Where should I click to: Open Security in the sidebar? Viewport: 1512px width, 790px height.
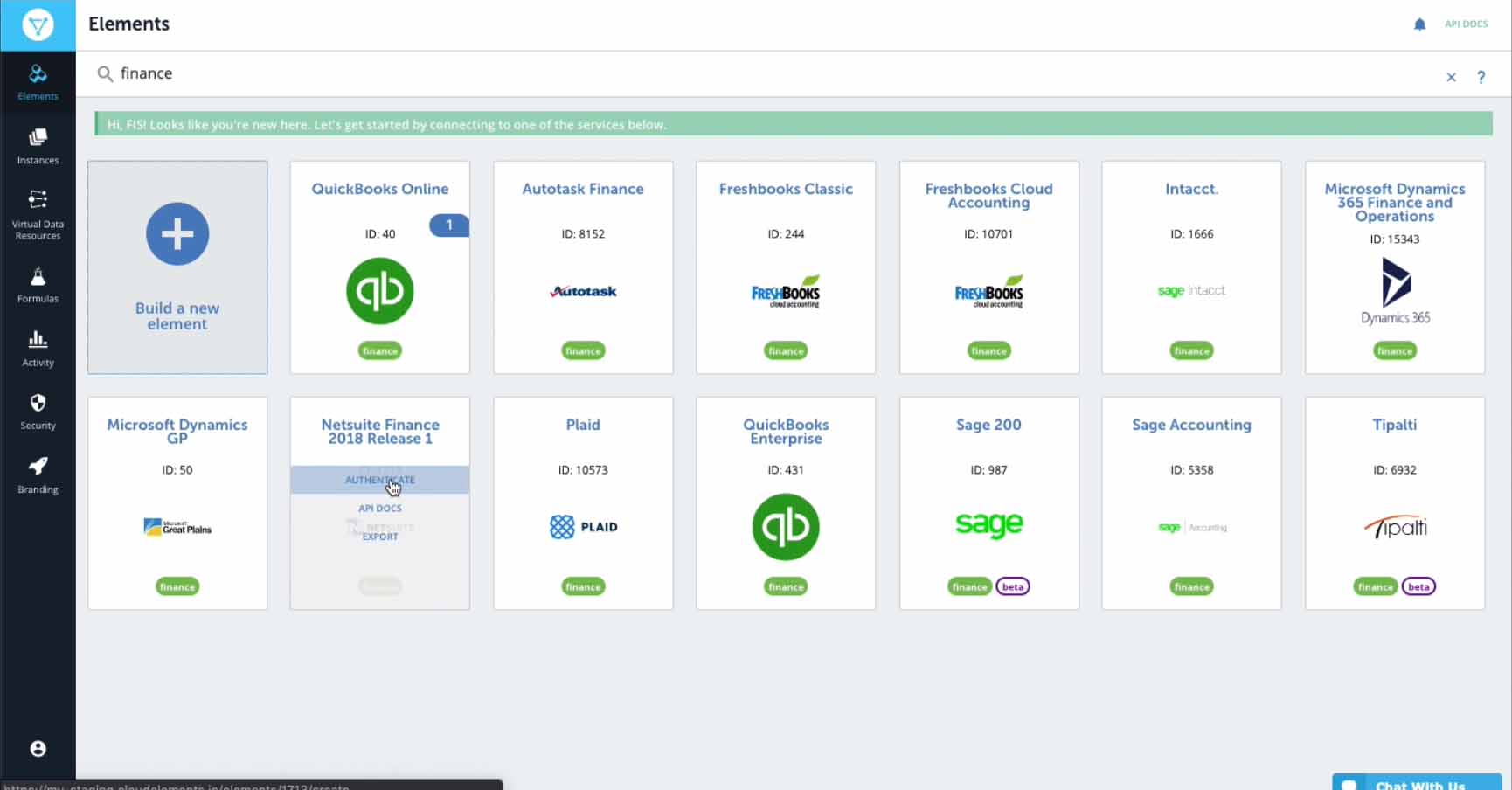click(38, 412)
